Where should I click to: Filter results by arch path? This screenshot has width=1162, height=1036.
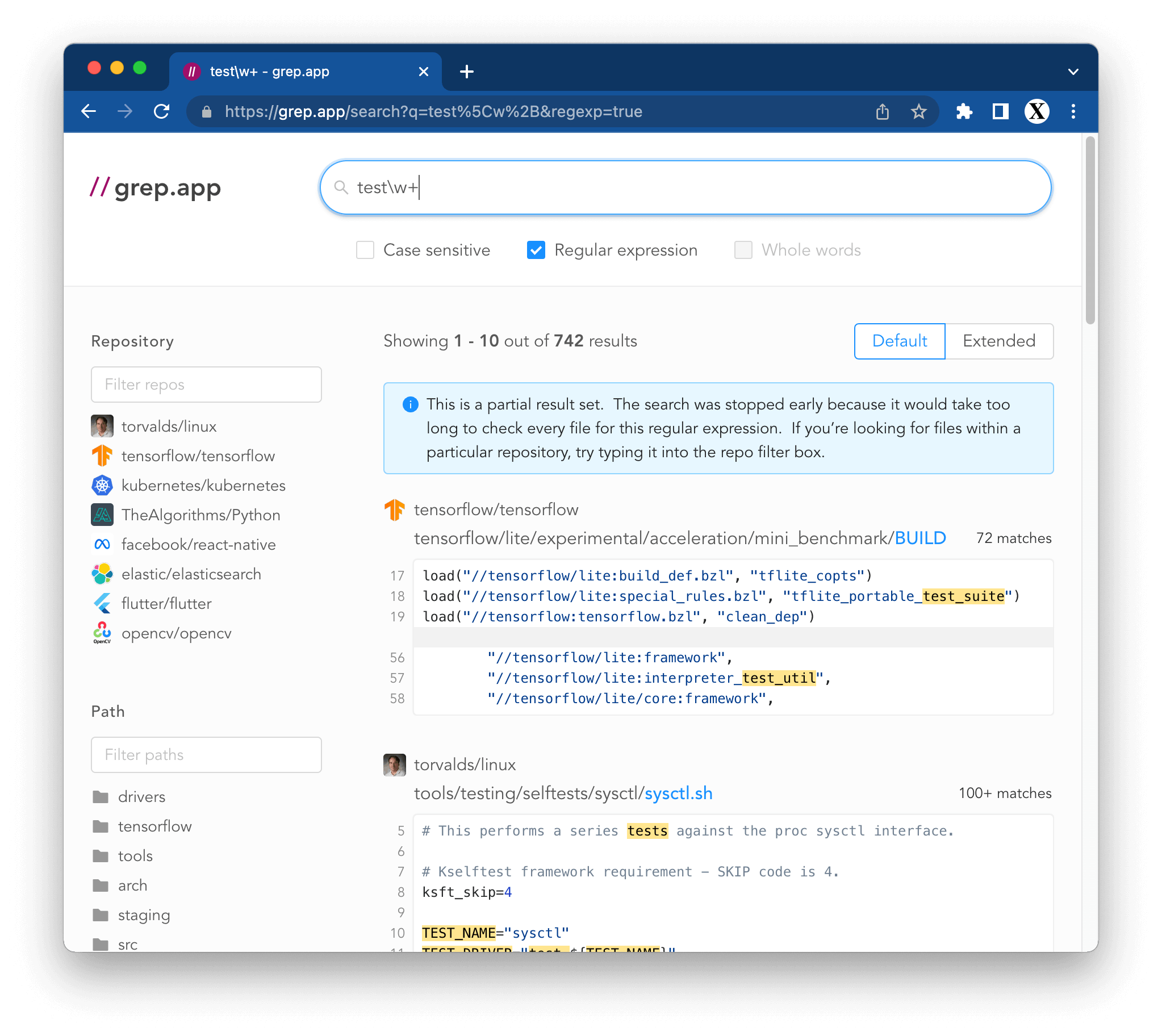click(132, 885)
